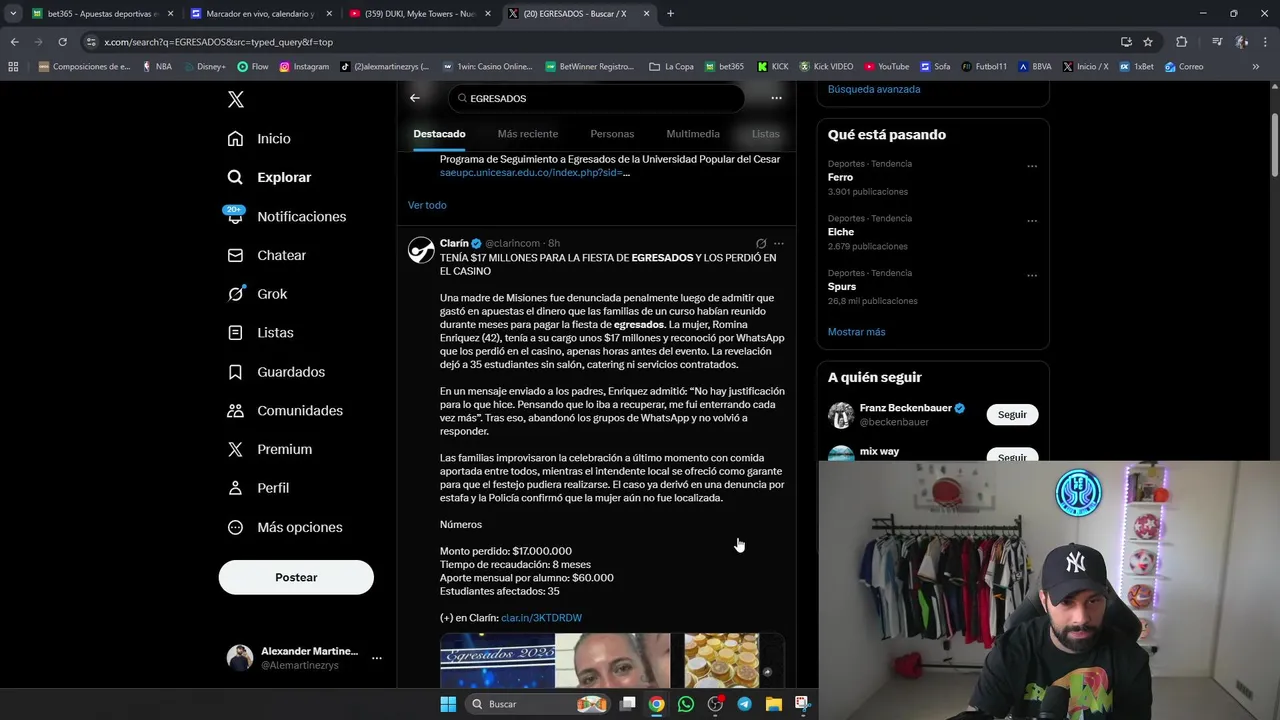Open the BBVA bookmark

[x=1035, y=67]
